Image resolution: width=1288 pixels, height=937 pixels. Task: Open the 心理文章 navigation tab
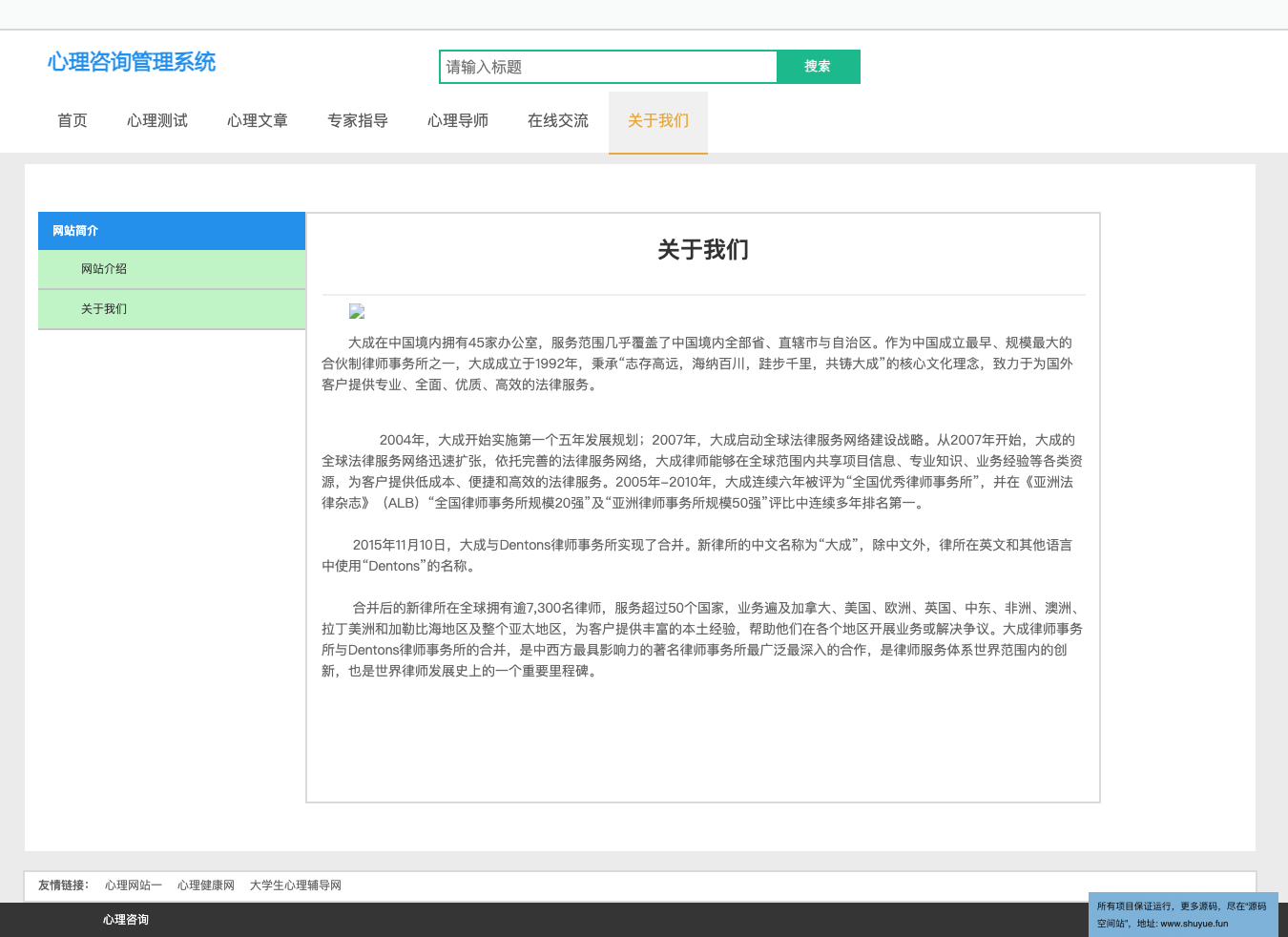point(258,121)
